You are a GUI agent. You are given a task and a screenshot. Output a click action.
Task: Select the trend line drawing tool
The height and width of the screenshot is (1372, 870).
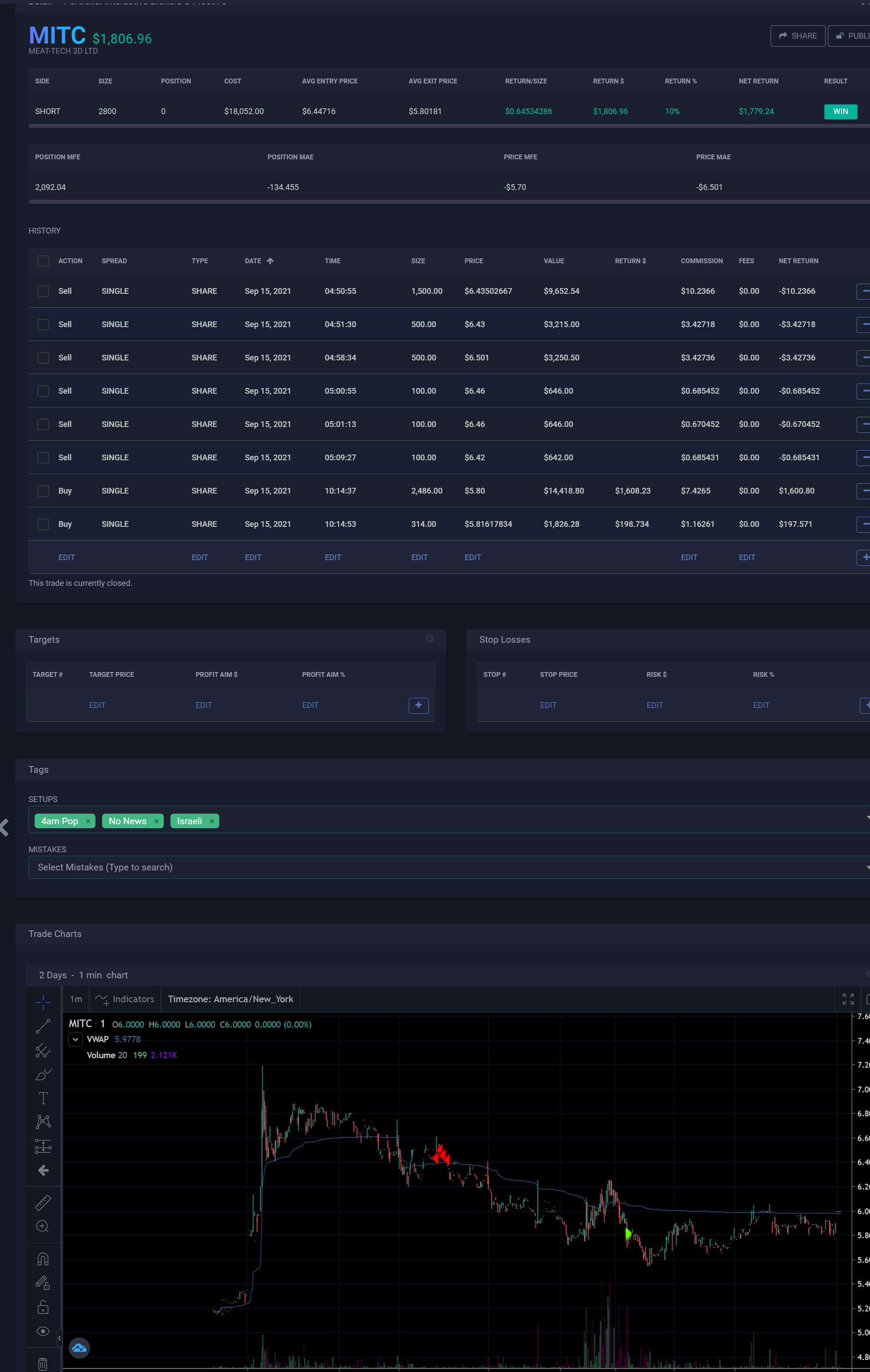tap(43, 1026)
